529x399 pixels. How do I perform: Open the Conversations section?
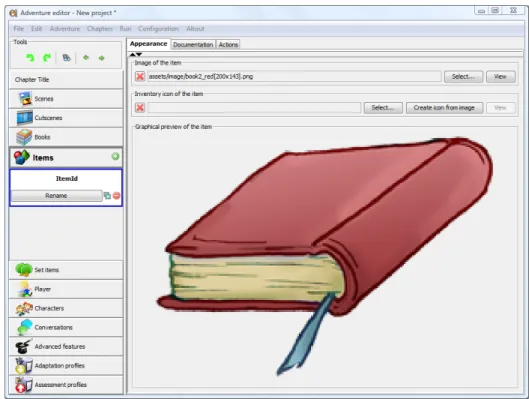point(66,327)
